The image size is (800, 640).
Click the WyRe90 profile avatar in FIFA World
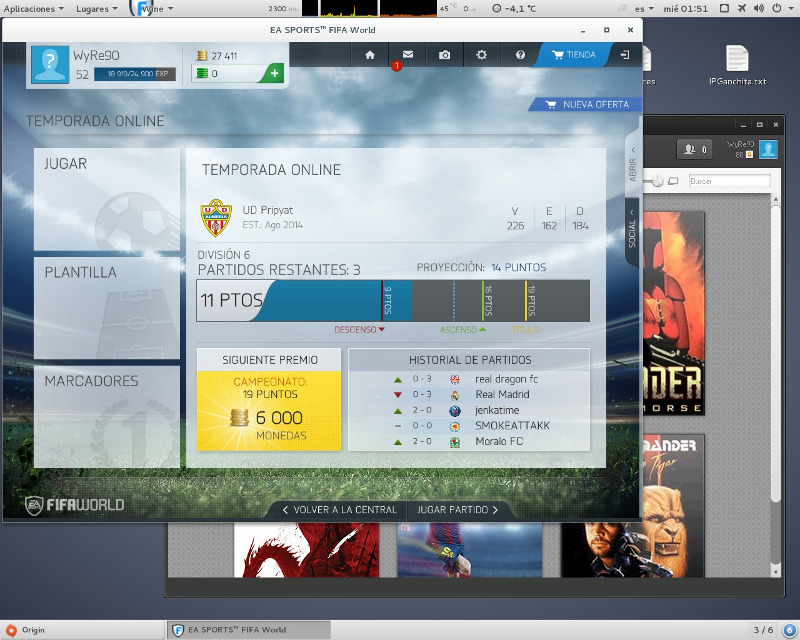(x=49, y=64)
